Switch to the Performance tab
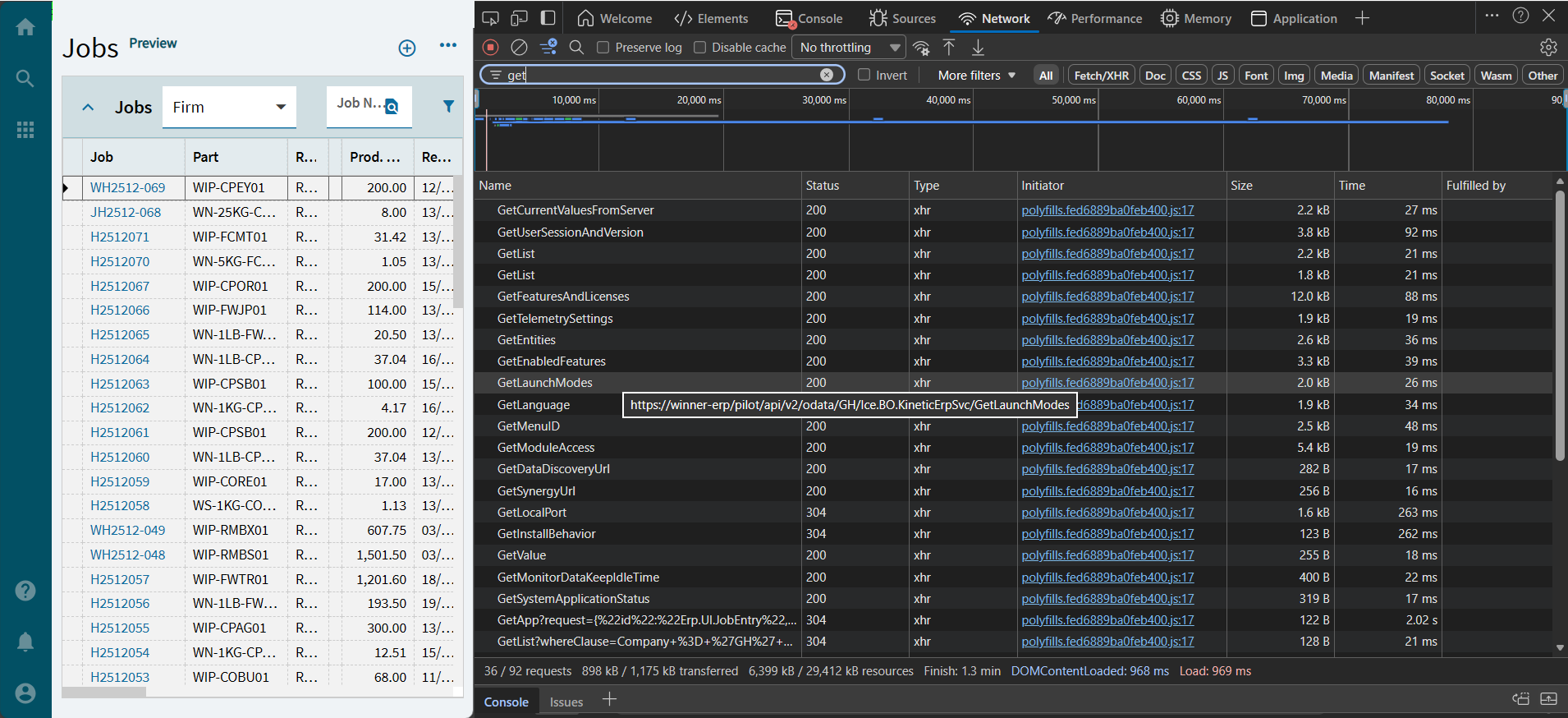Viewport: 1568px width, 718px height. click(1095, 18)
